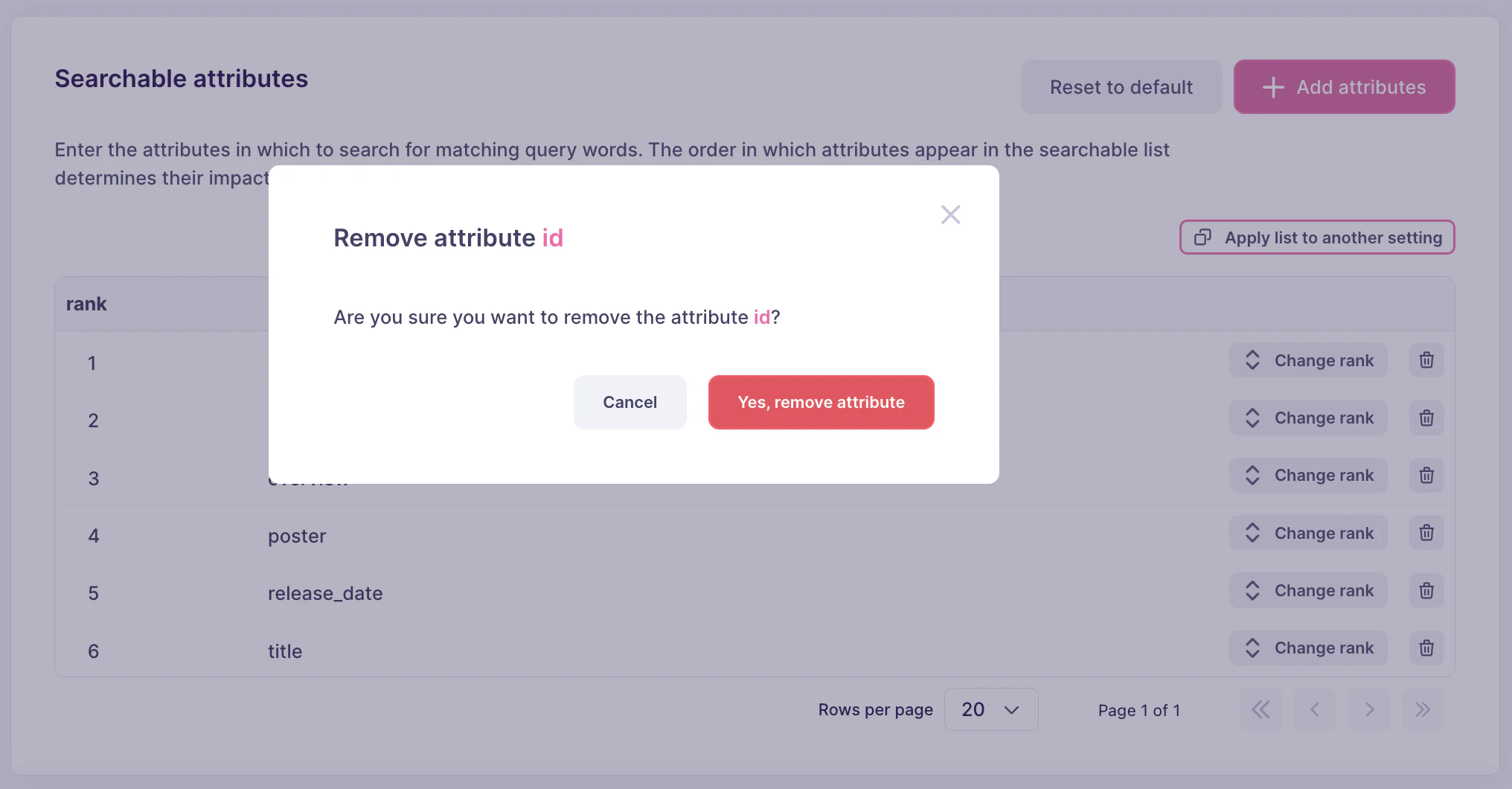The width and height of the screenshot is (1512, 789).
Task: Click Apply list to another setting
Action: click(x=1317, y=237)
